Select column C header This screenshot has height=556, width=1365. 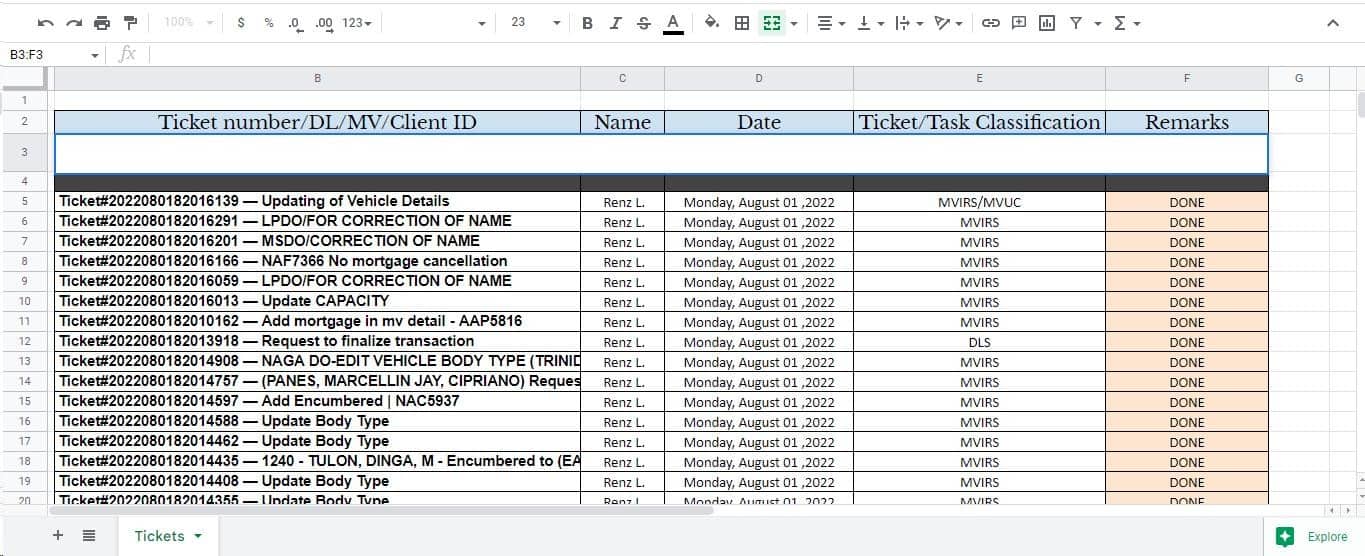[x=622, y=78]
